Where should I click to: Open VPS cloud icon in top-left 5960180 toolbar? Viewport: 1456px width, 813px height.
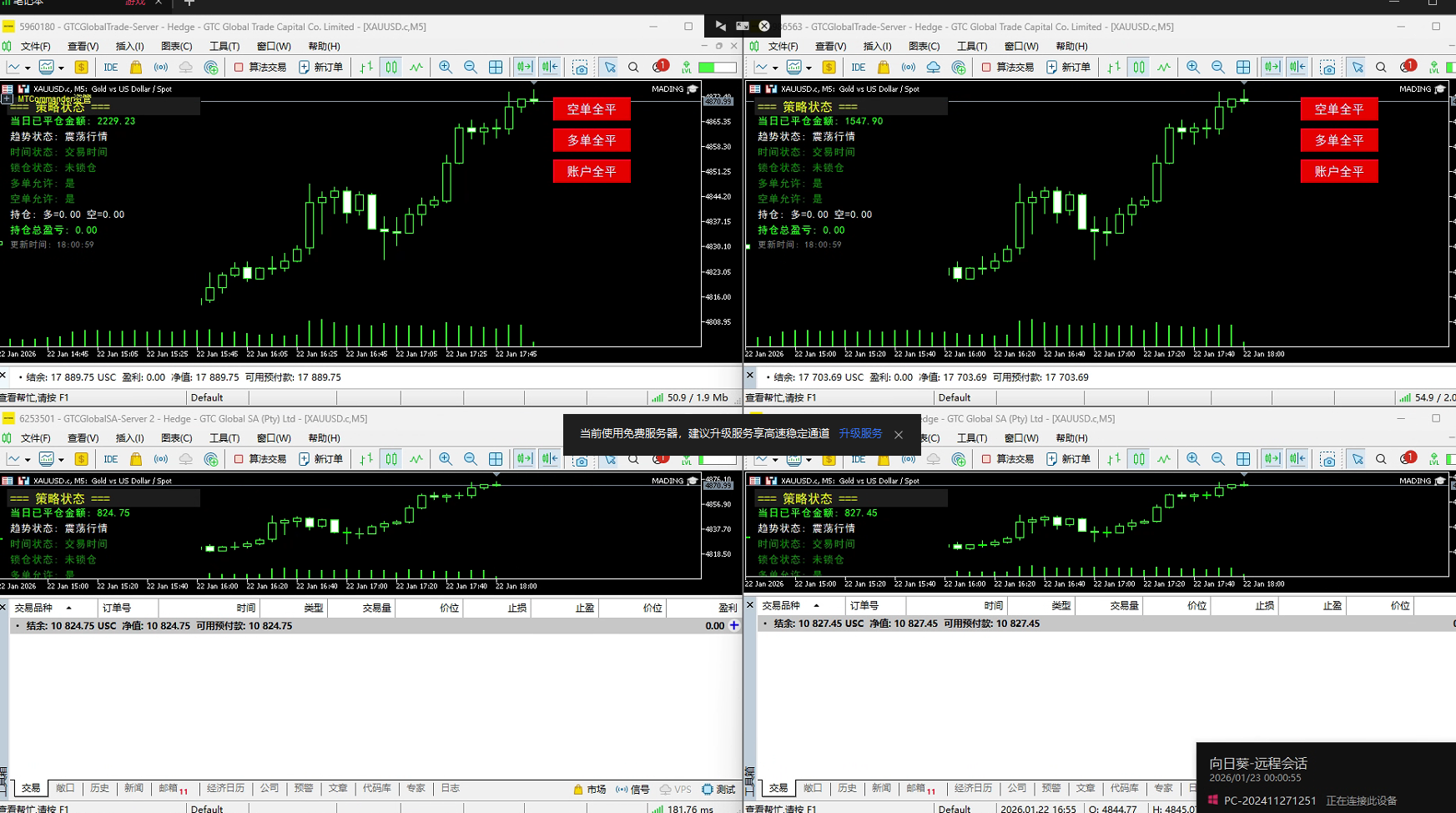coord(185,68)
